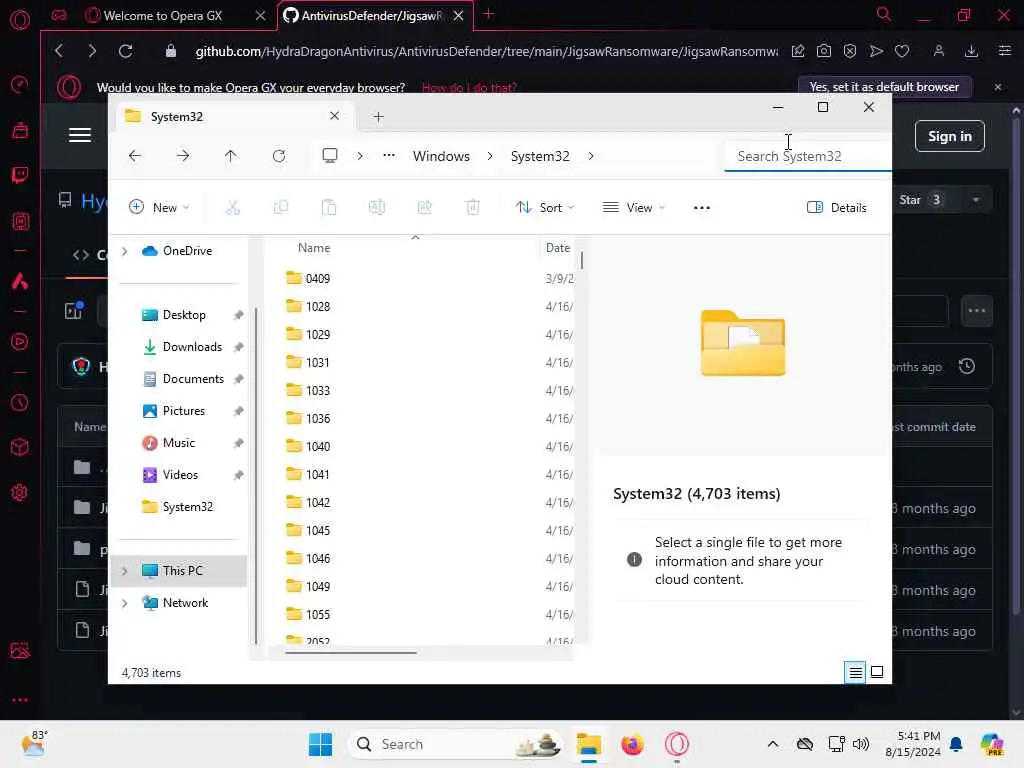Switch to details list view layout icon

[x=855, y=672]
